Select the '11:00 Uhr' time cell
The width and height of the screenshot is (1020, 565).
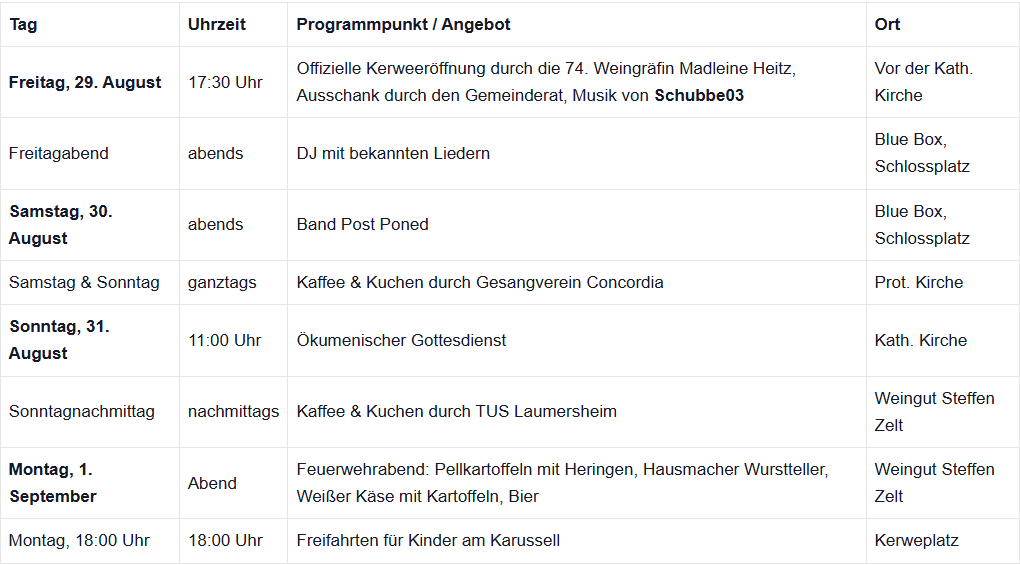[225, 340]
